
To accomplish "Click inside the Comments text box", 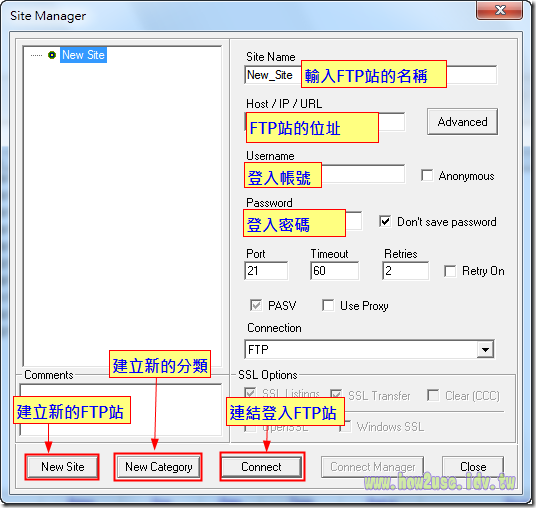I will click(x=121, y=410).
